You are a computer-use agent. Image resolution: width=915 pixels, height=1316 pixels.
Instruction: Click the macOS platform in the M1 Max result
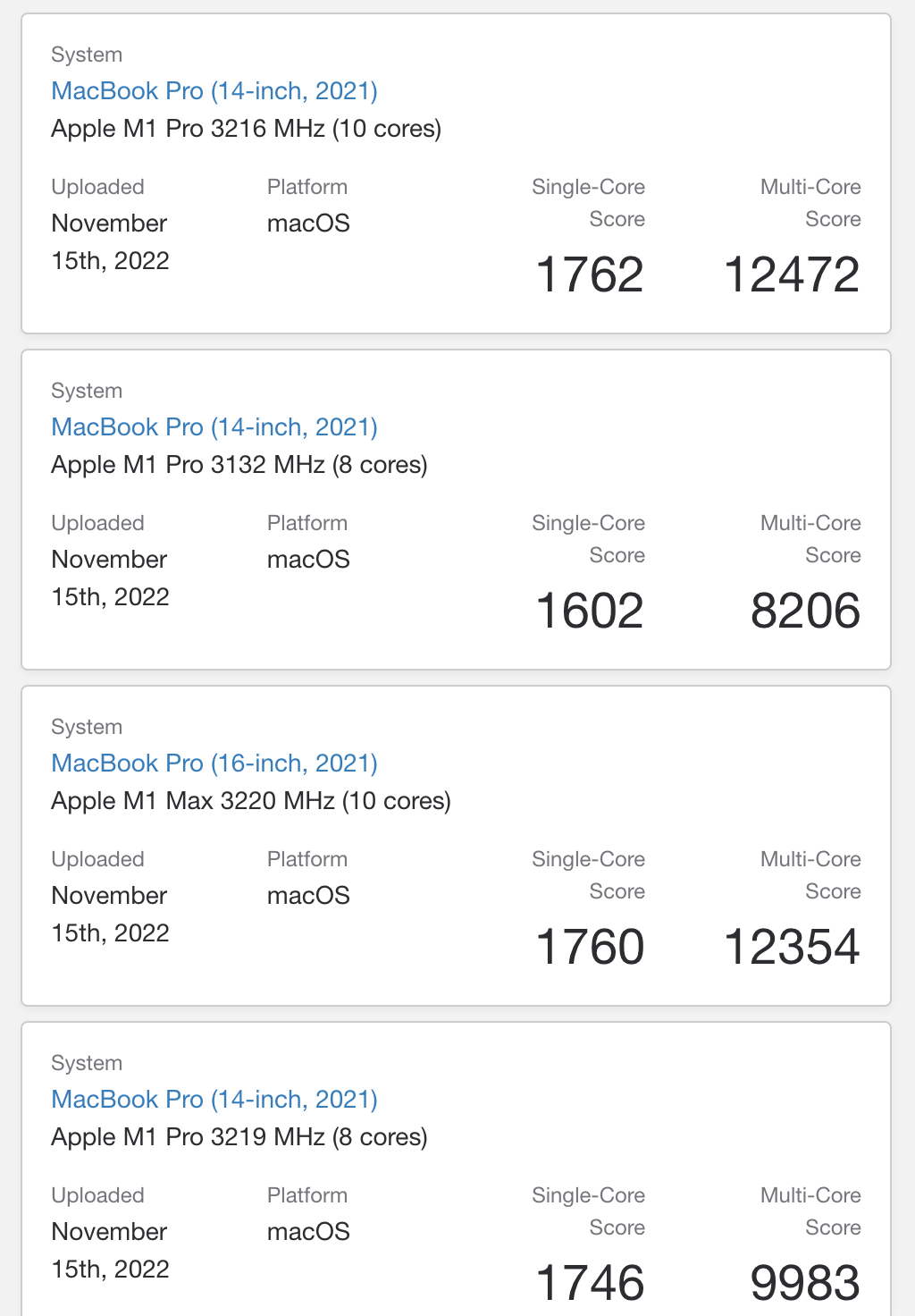[308, 896]
